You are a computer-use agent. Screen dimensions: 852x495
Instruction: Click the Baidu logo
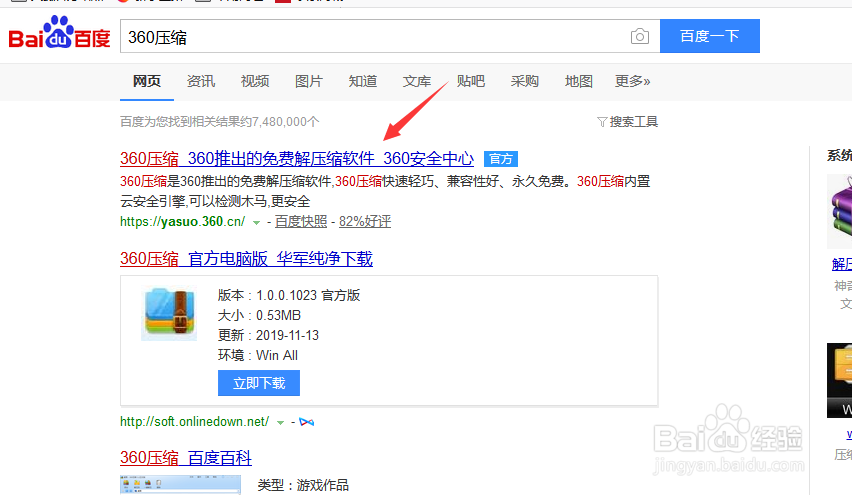click(x=59, y=33)
